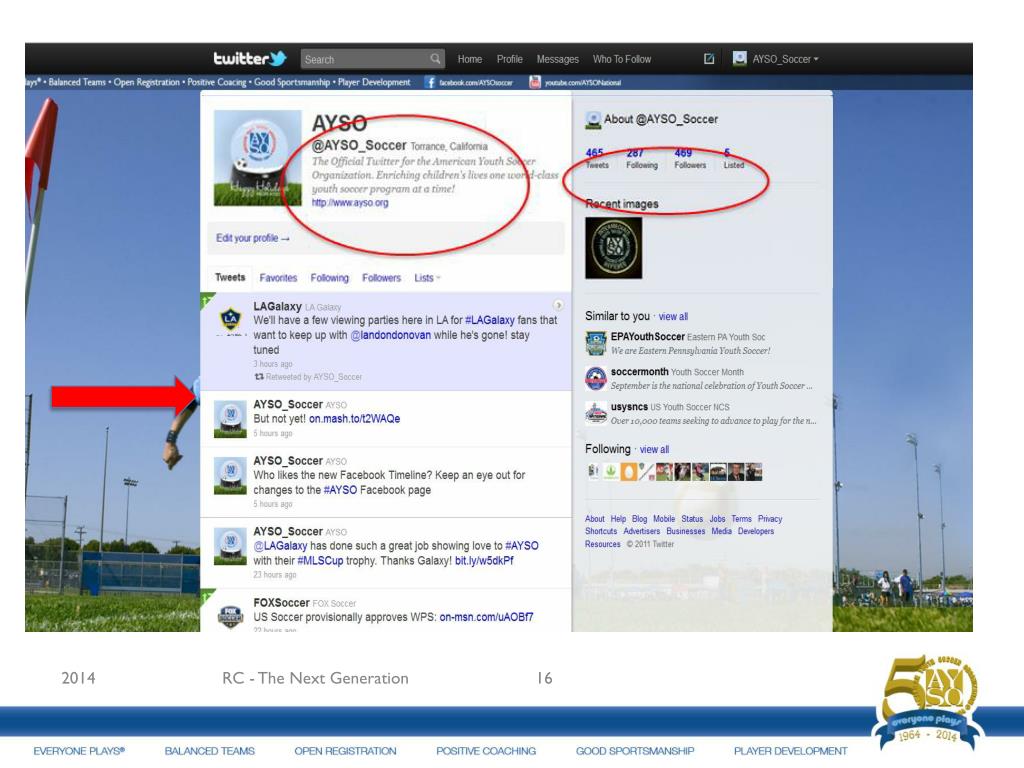Click the retweet icon under LAGalaxy tweet
The image size is (1024, 768).
pos(259,377)
